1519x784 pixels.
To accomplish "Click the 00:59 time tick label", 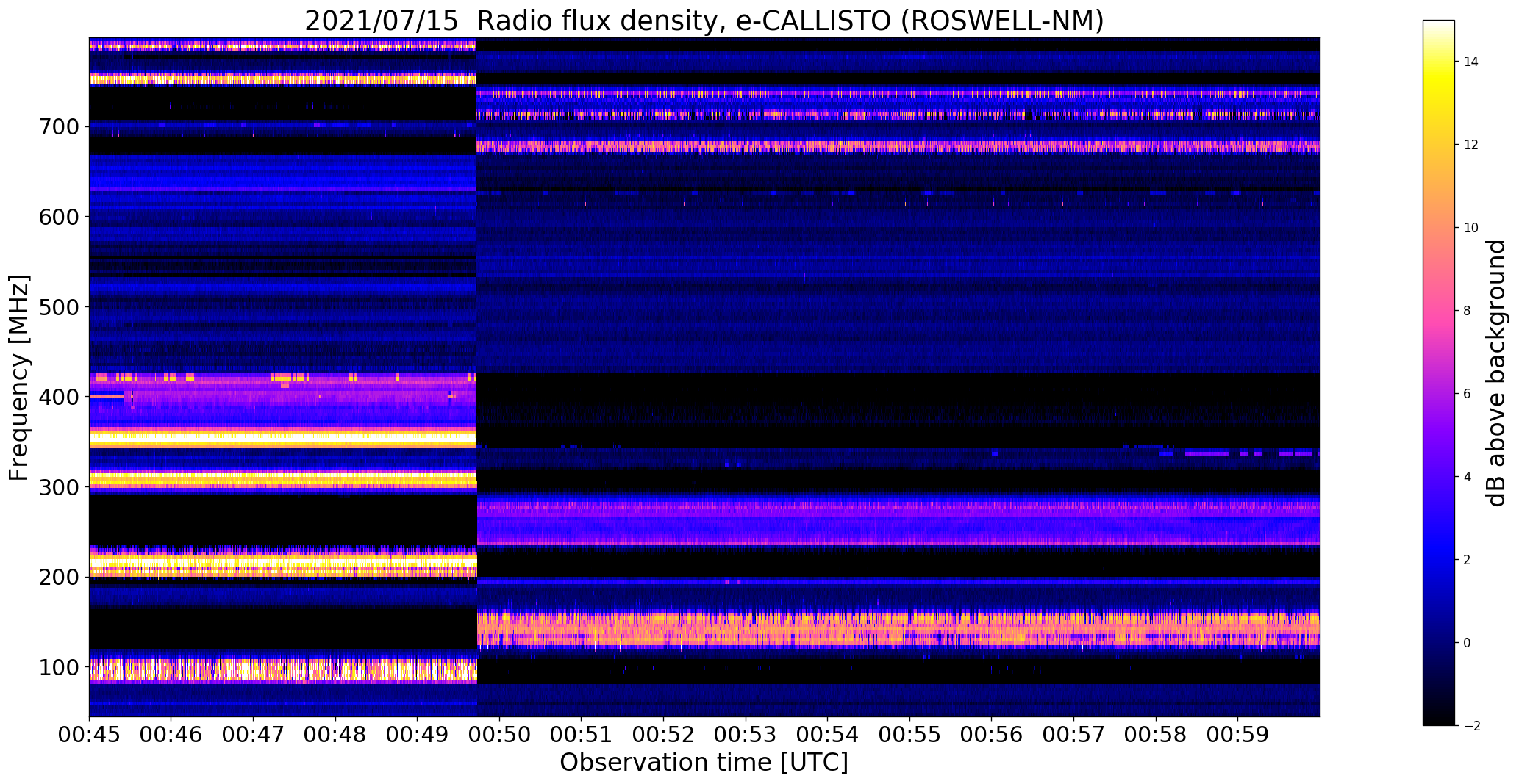I will 1238,734.
